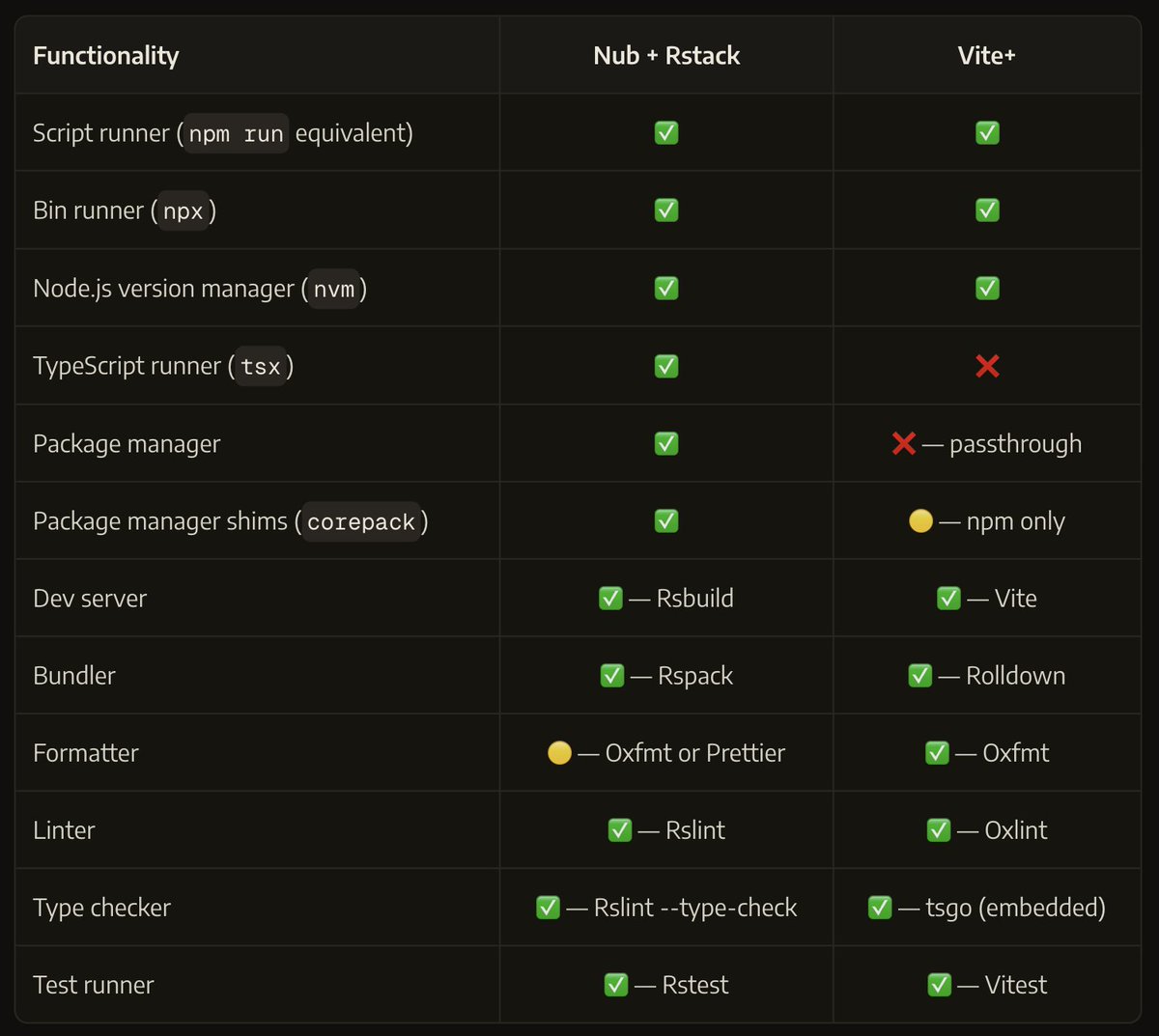Viewport: 1159px width, 1036px height.
Task: Click the red X in TypeScript runner Vite+ cell
Action: pyautogui.click(x=987, y=366)
